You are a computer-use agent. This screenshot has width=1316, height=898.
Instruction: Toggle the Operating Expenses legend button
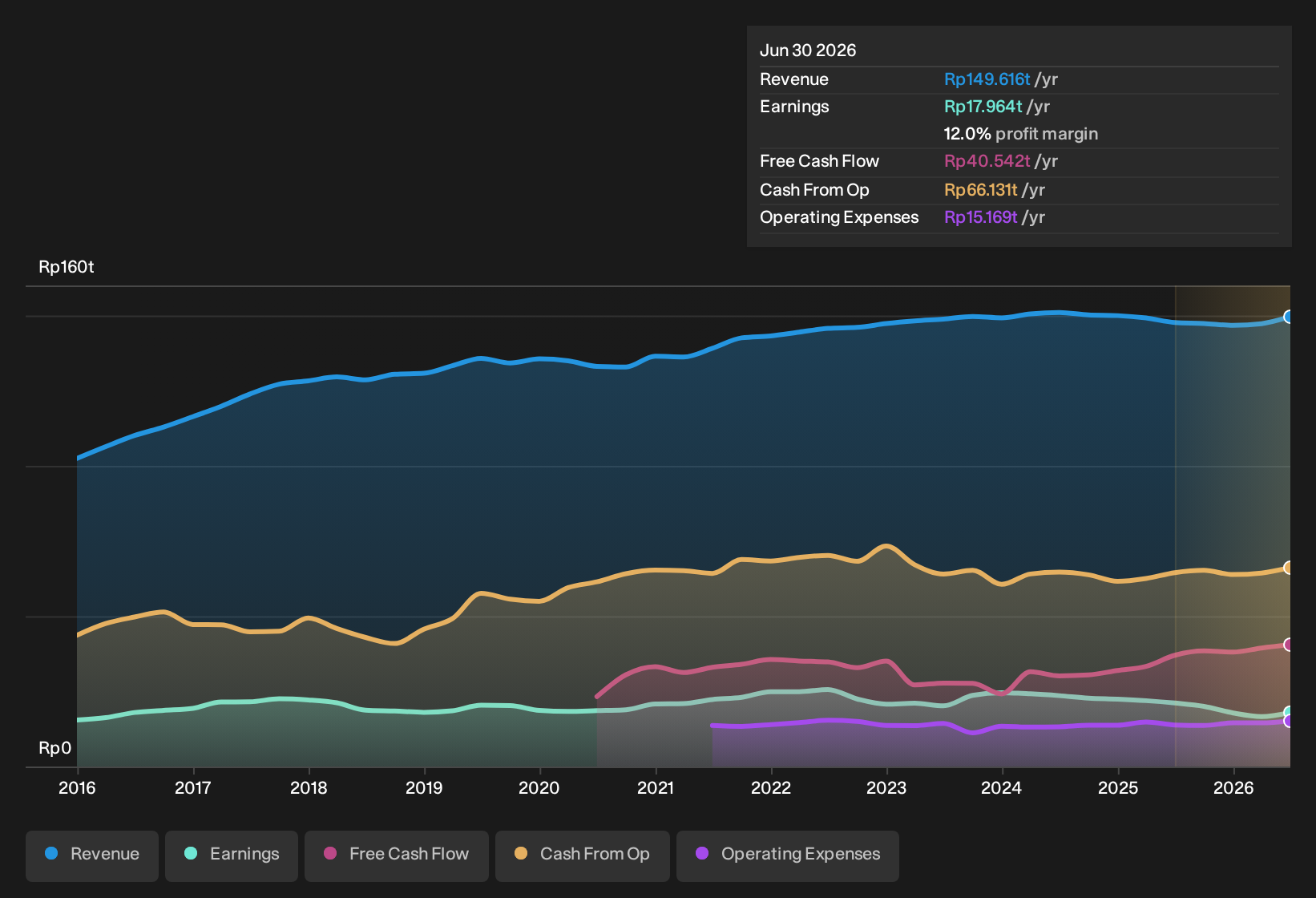tap(788, 856)
